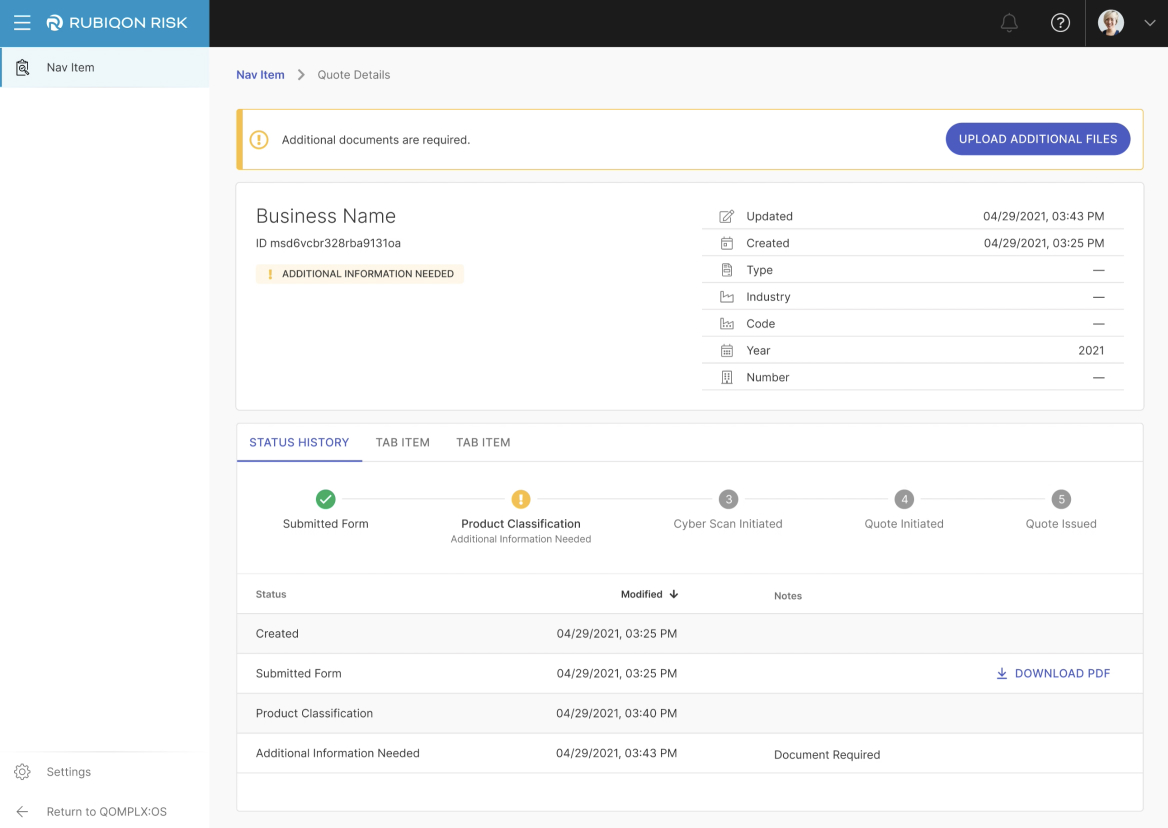Click the Type document icon
The image size is (1168, 828).
click(x=726, y=270)
